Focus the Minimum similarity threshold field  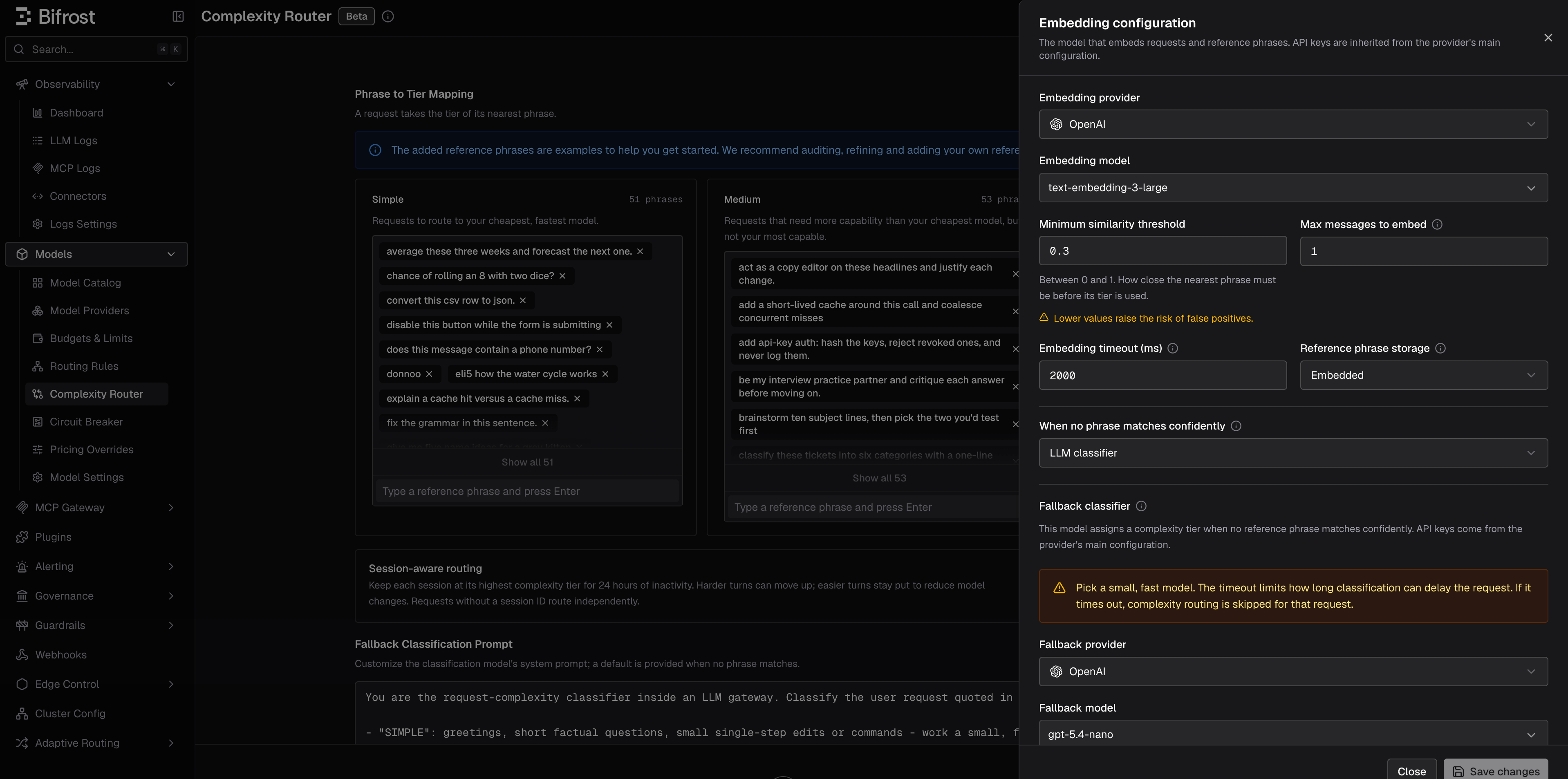pyautogui.click(x=1163, y=251)
